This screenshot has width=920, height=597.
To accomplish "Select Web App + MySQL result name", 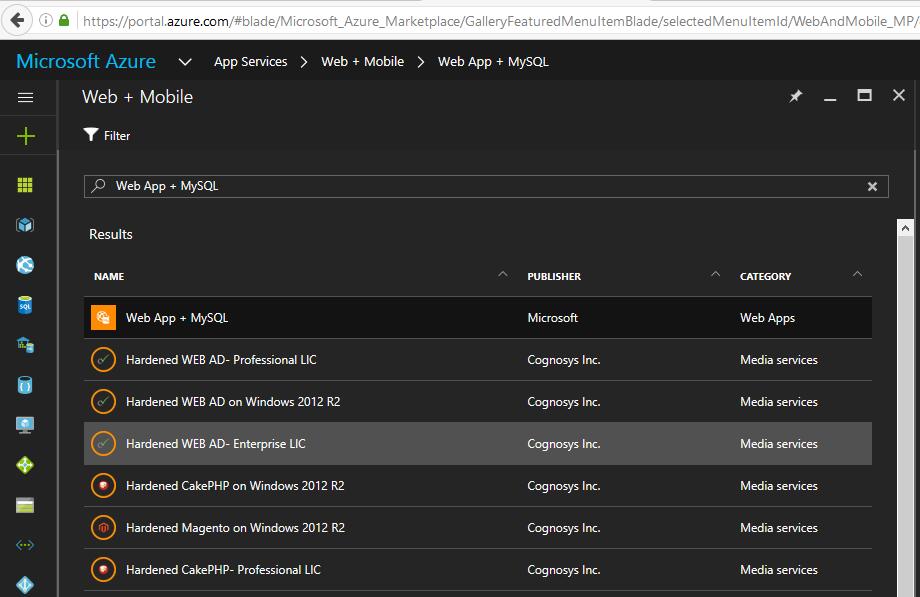I will (177, 318).
